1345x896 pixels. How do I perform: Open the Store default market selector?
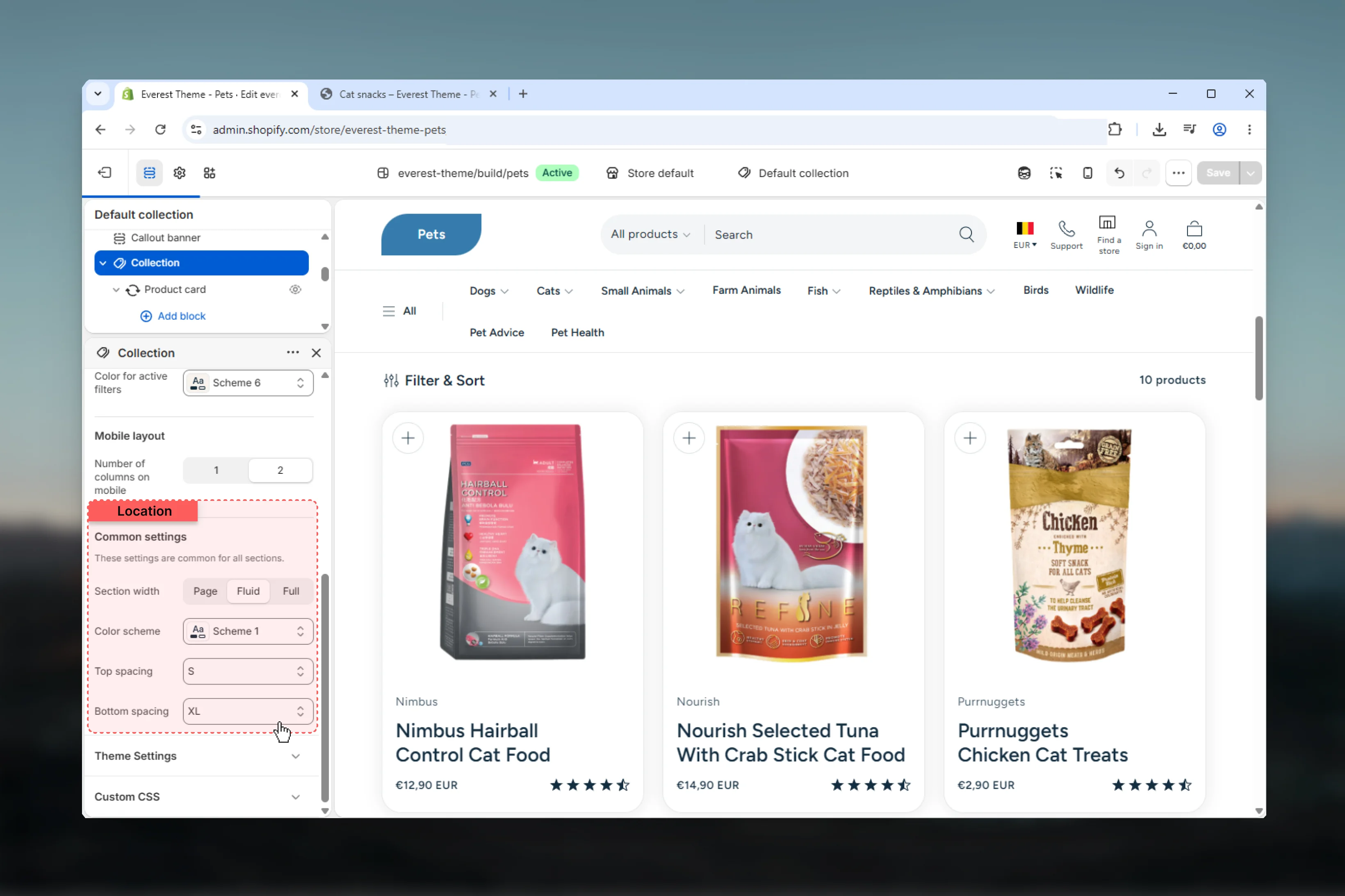pos(650,173)
